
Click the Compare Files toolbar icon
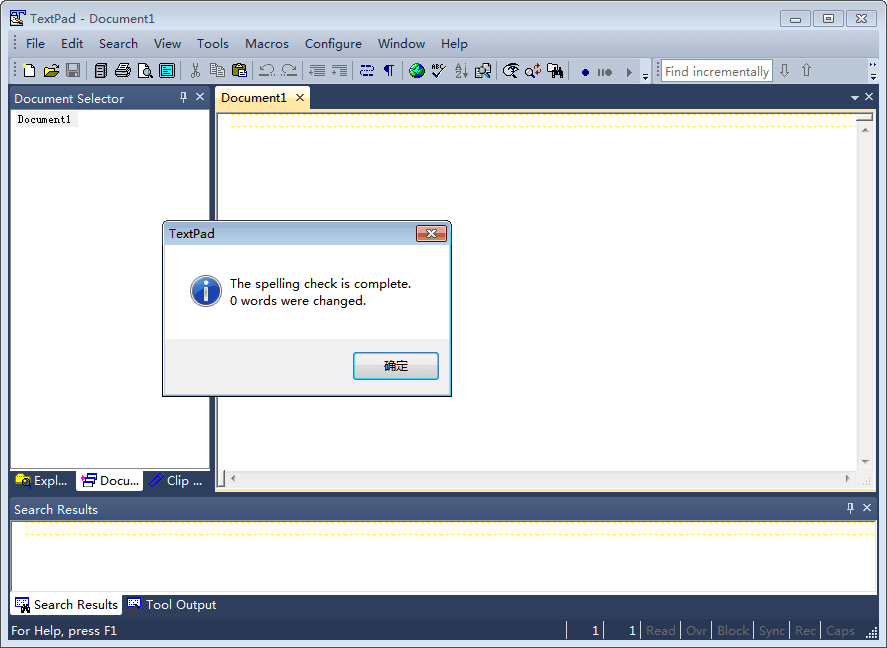pyautogui.click(x=483, y=71)
